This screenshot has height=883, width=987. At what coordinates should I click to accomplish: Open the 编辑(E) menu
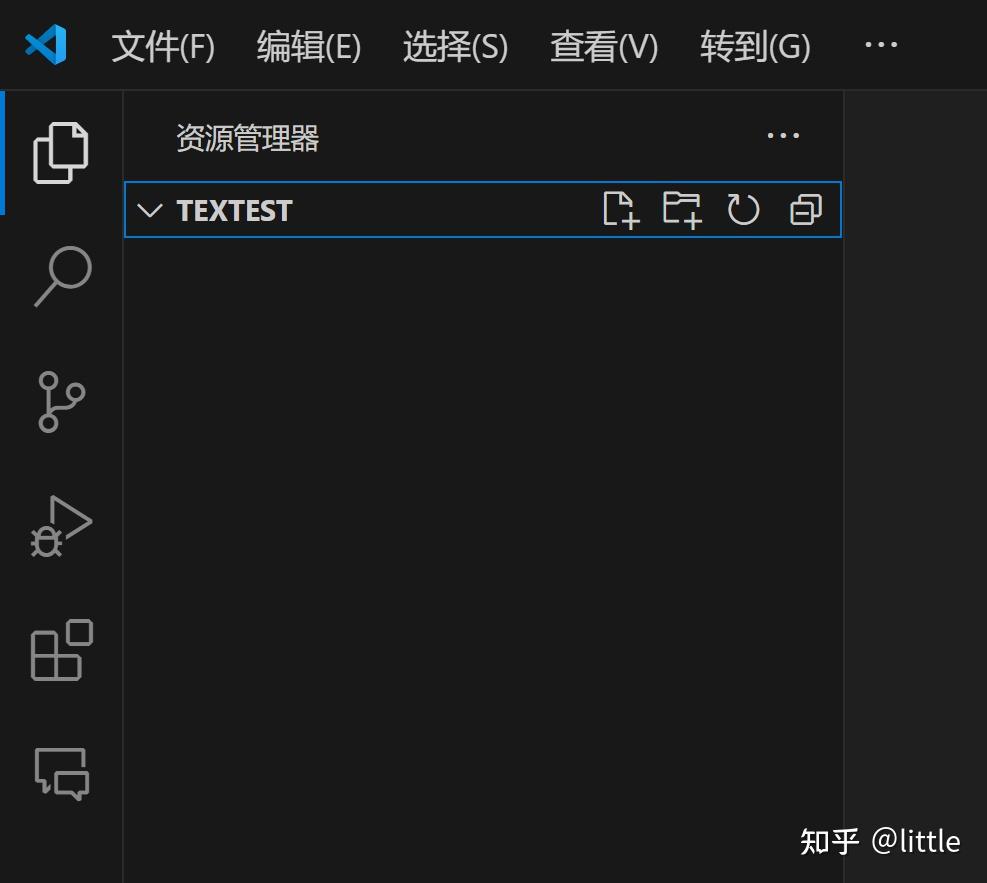[308, 46]
